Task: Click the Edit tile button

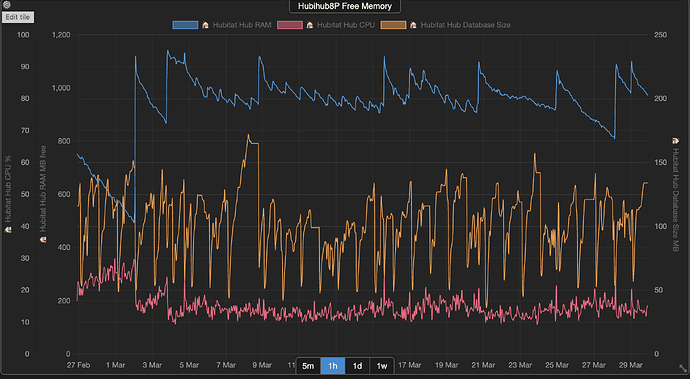Action: pos(18,17)
